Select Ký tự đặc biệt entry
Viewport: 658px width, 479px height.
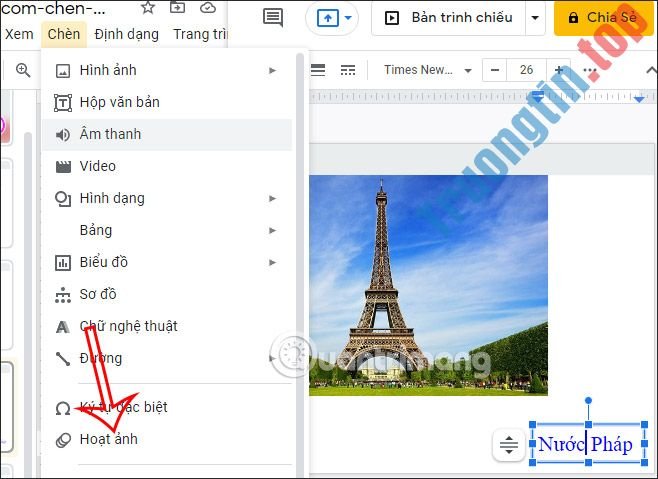tap(167, 407)
